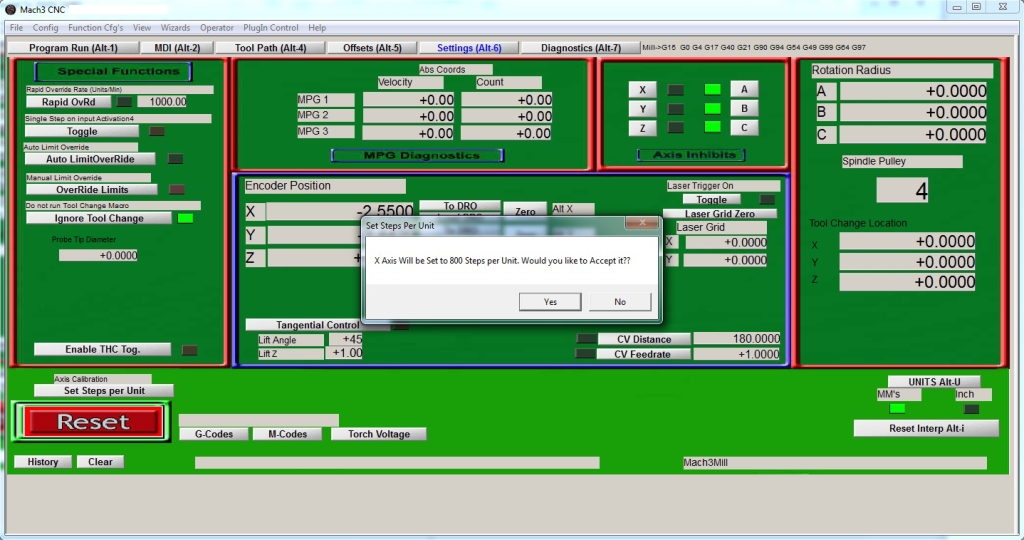The height and width of the screenshot is (540, 1024).
Task: Edit Rotation Radius C value
Action: [914, 135]
